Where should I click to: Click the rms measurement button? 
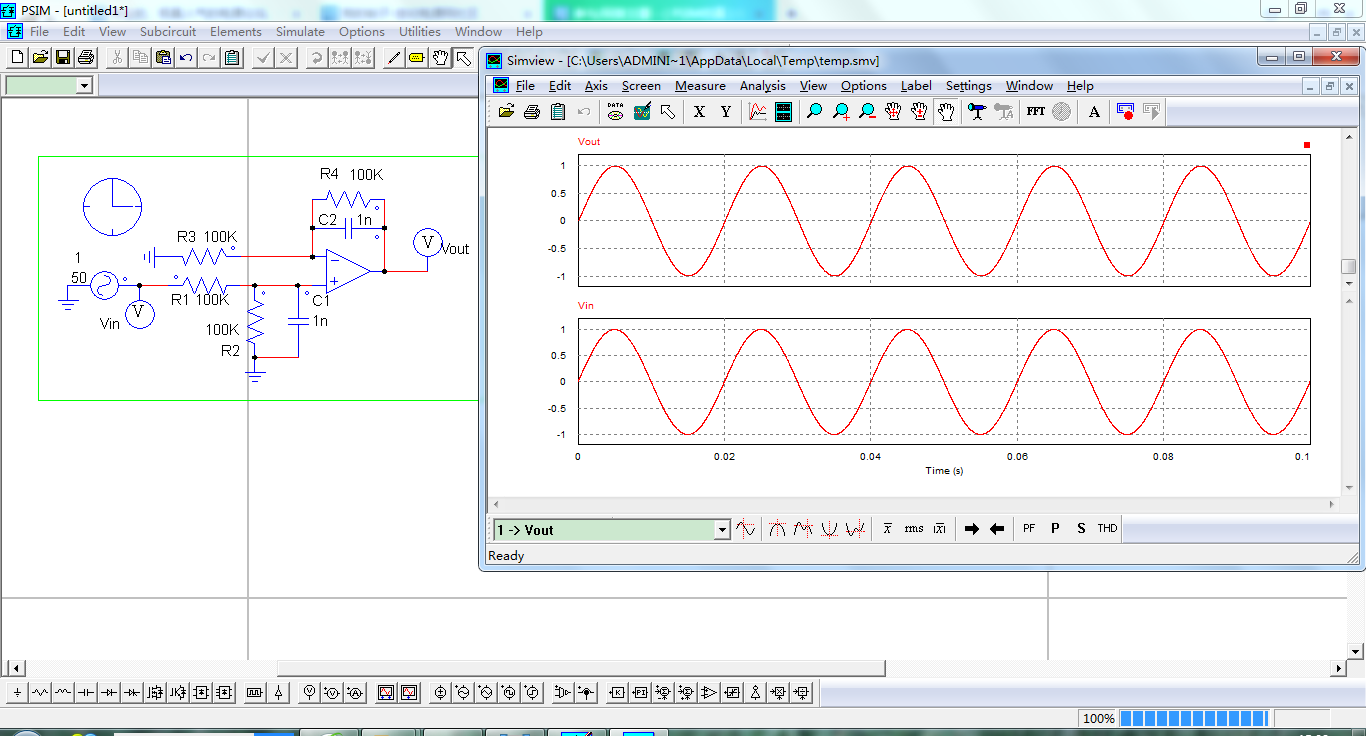pos(914,529)
